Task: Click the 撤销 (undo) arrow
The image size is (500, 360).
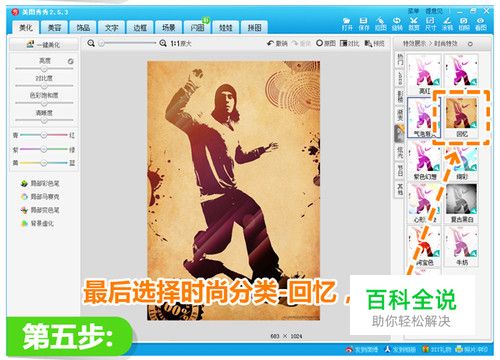Action: 270,43
